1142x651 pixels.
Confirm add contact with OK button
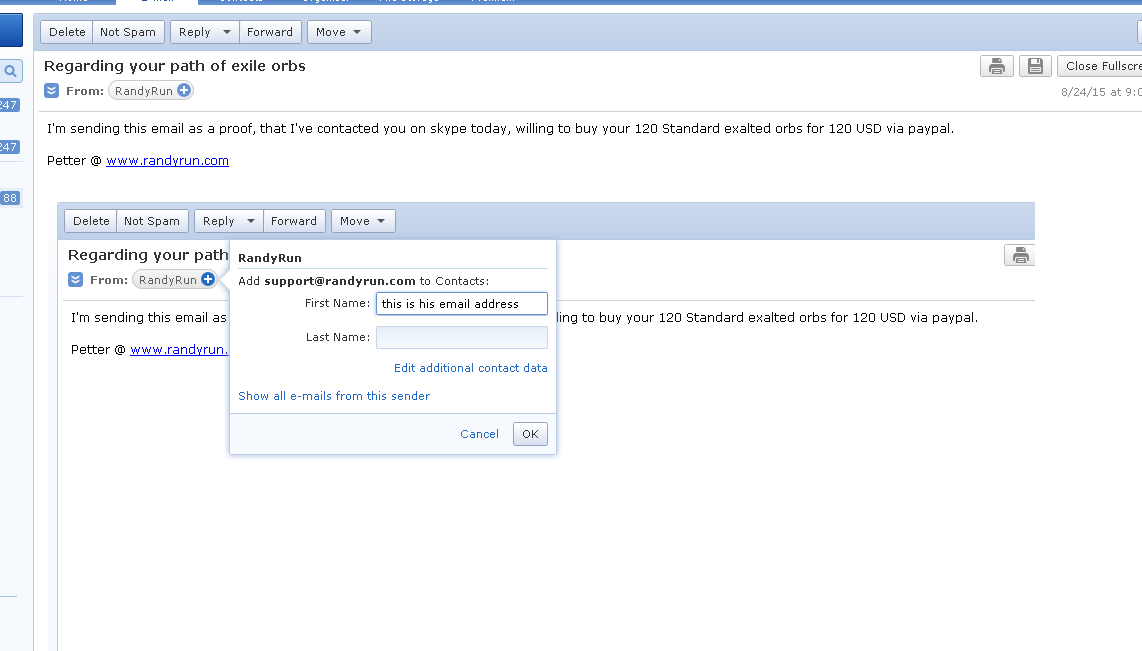530,434
